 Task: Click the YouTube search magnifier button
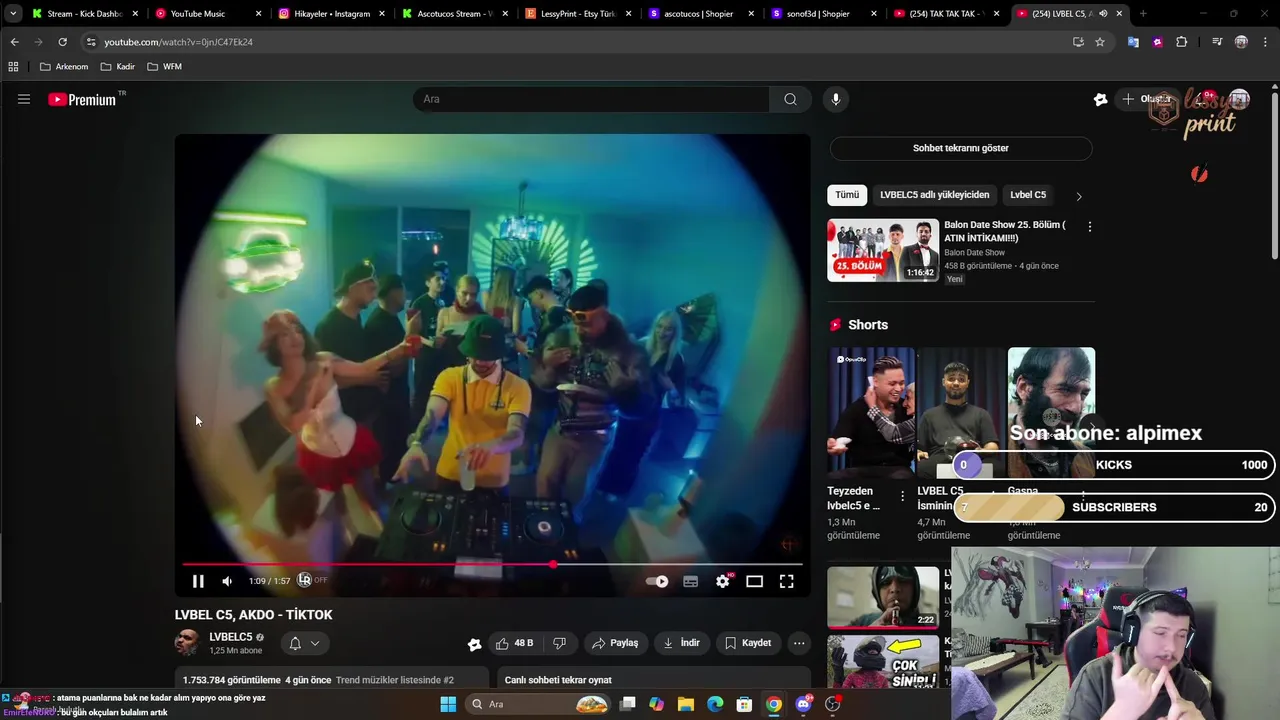(790, 99)
